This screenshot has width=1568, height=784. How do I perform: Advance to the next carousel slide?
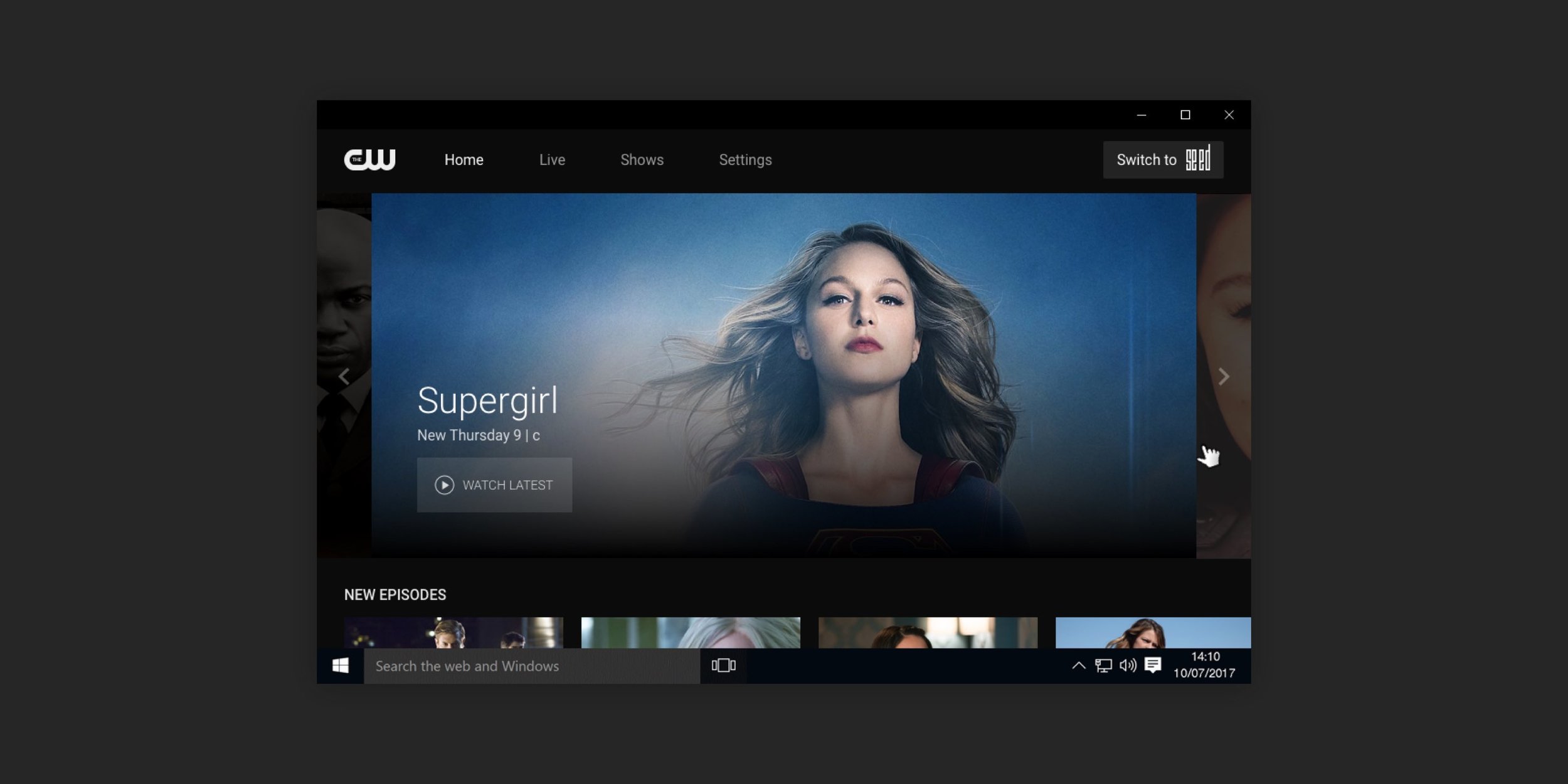1224,376
